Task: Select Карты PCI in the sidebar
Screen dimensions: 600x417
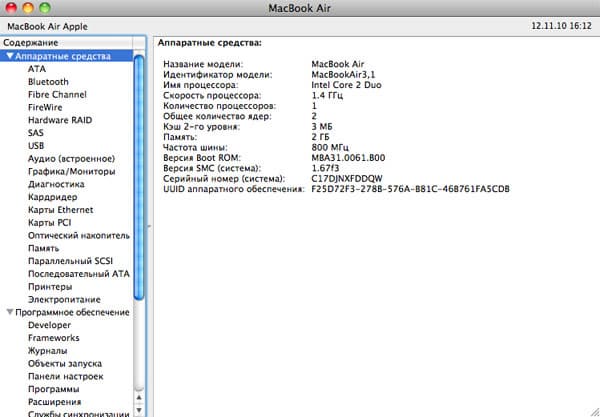Action: [x=50, y=223]
